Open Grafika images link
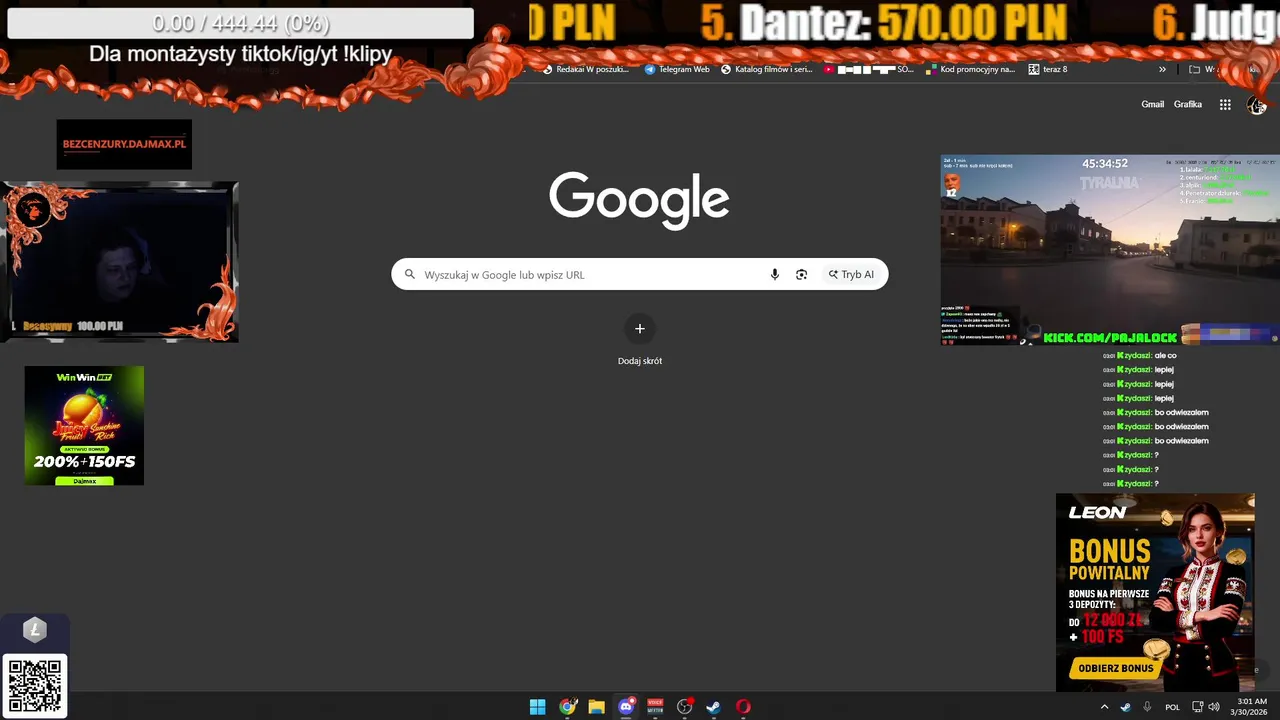Image resolution: width=1280 pixels, height=720 pixels. click(x=1188, y=104)
